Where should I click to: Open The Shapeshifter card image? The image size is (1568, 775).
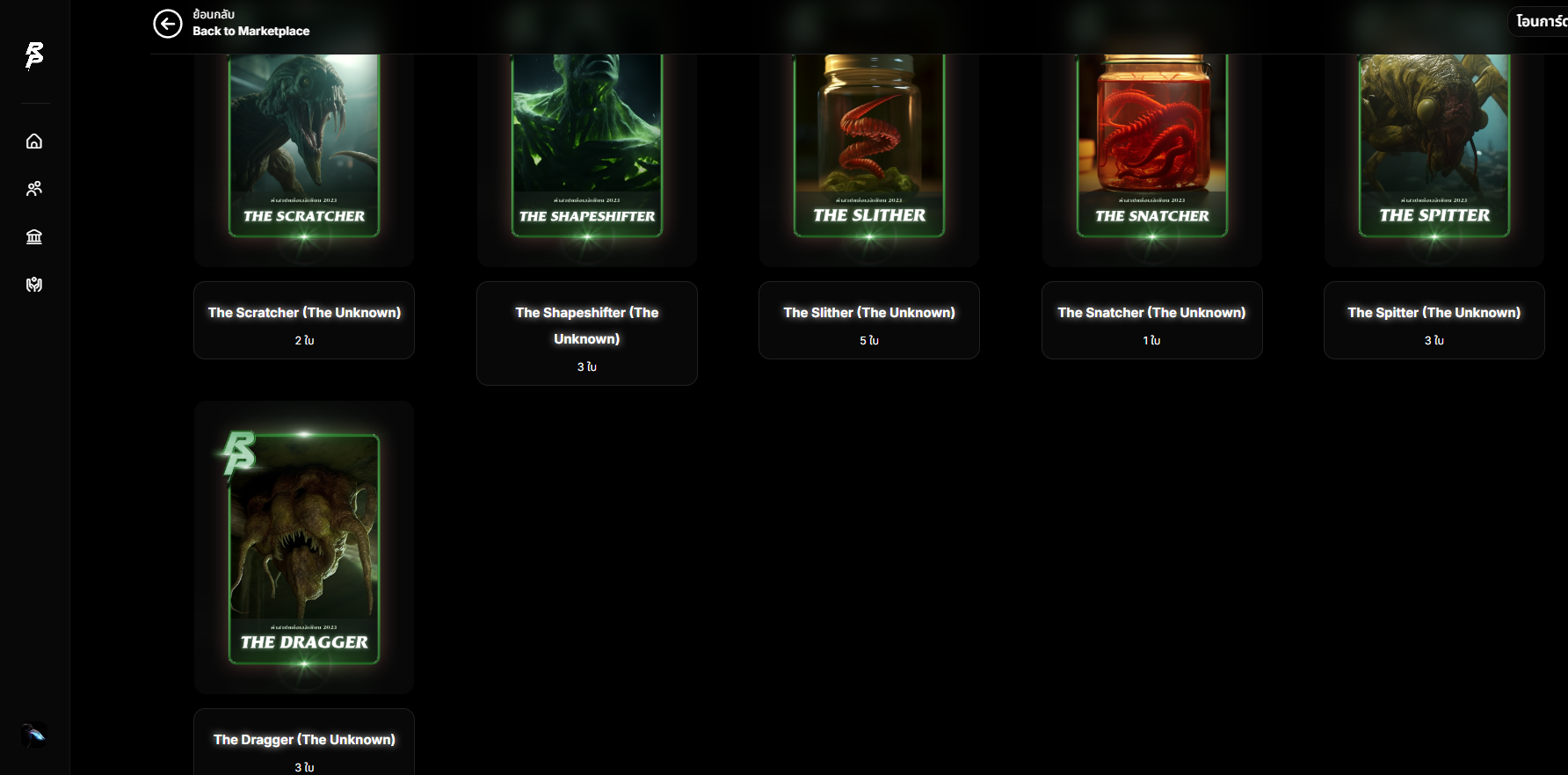587,146
